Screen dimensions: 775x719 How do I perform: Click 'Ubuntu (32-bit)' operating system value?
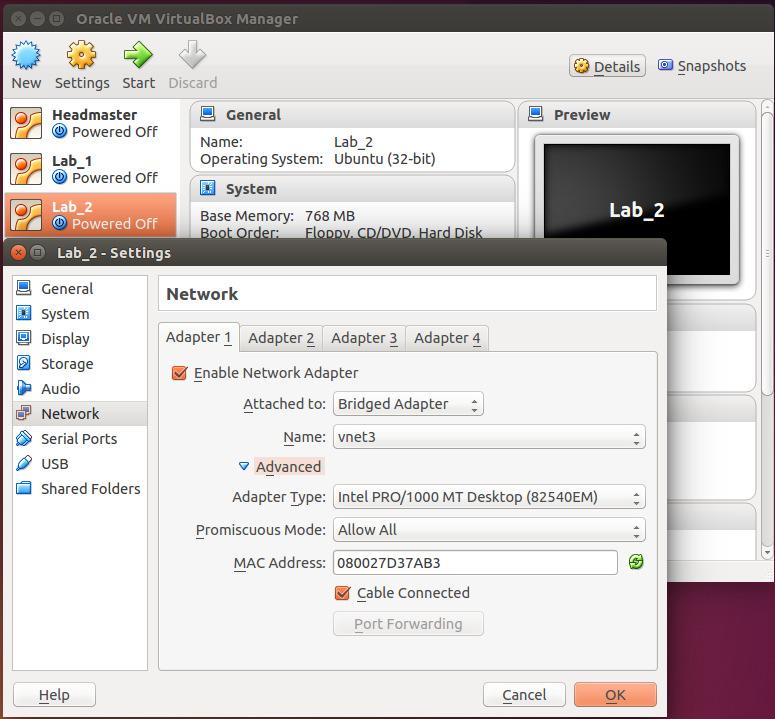click(385, 159)
